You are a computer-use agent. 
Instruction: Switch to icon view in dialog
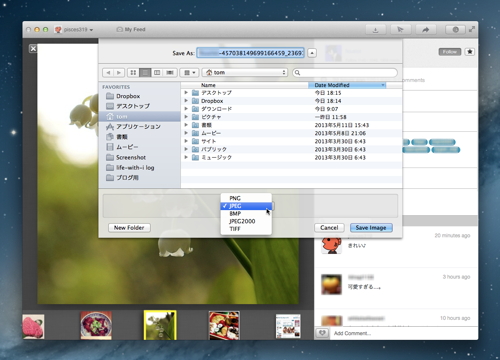(x=133, y=72)
